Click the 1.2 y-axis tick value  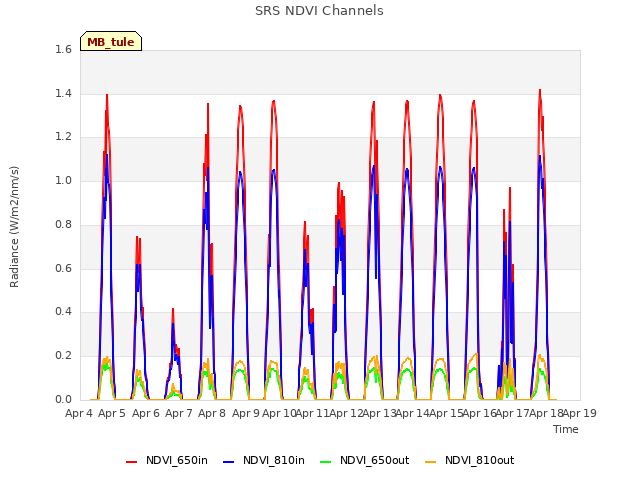[x=63, y=137]
